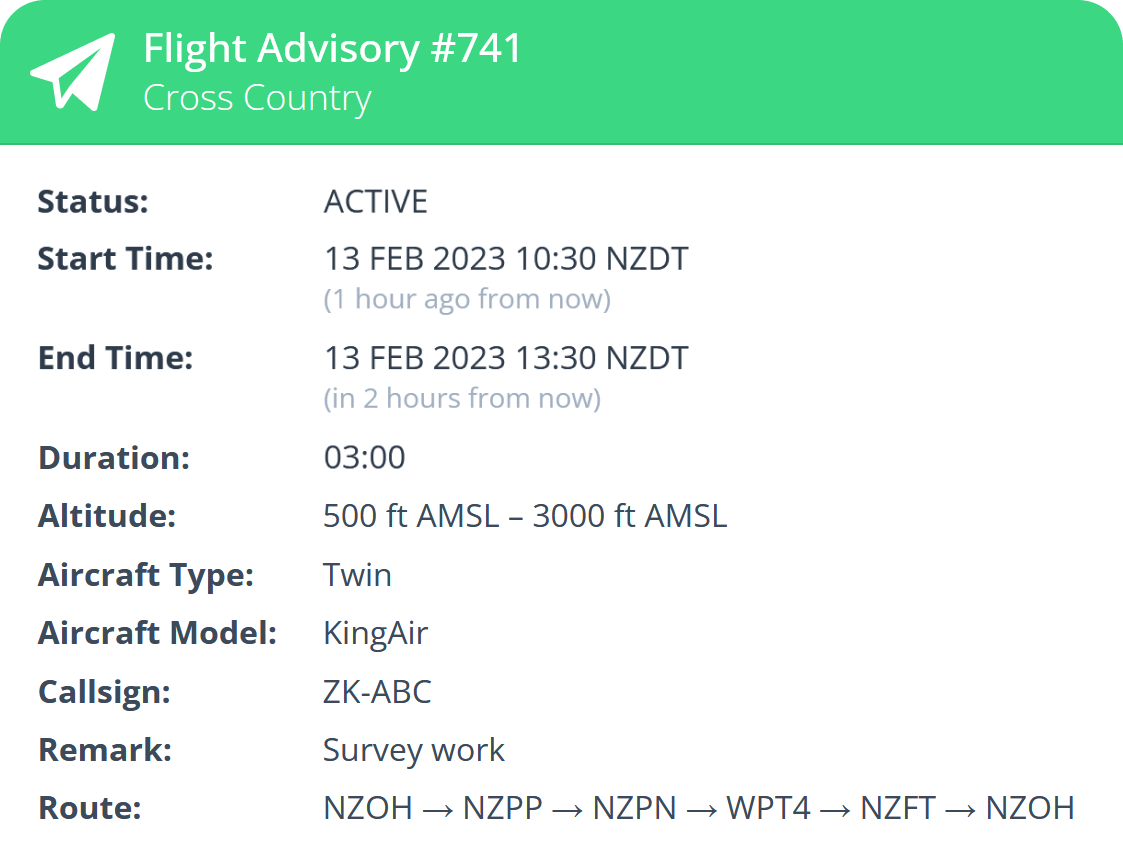
Task: Click the Cross Country subtitle
Action: click(257, 98)
